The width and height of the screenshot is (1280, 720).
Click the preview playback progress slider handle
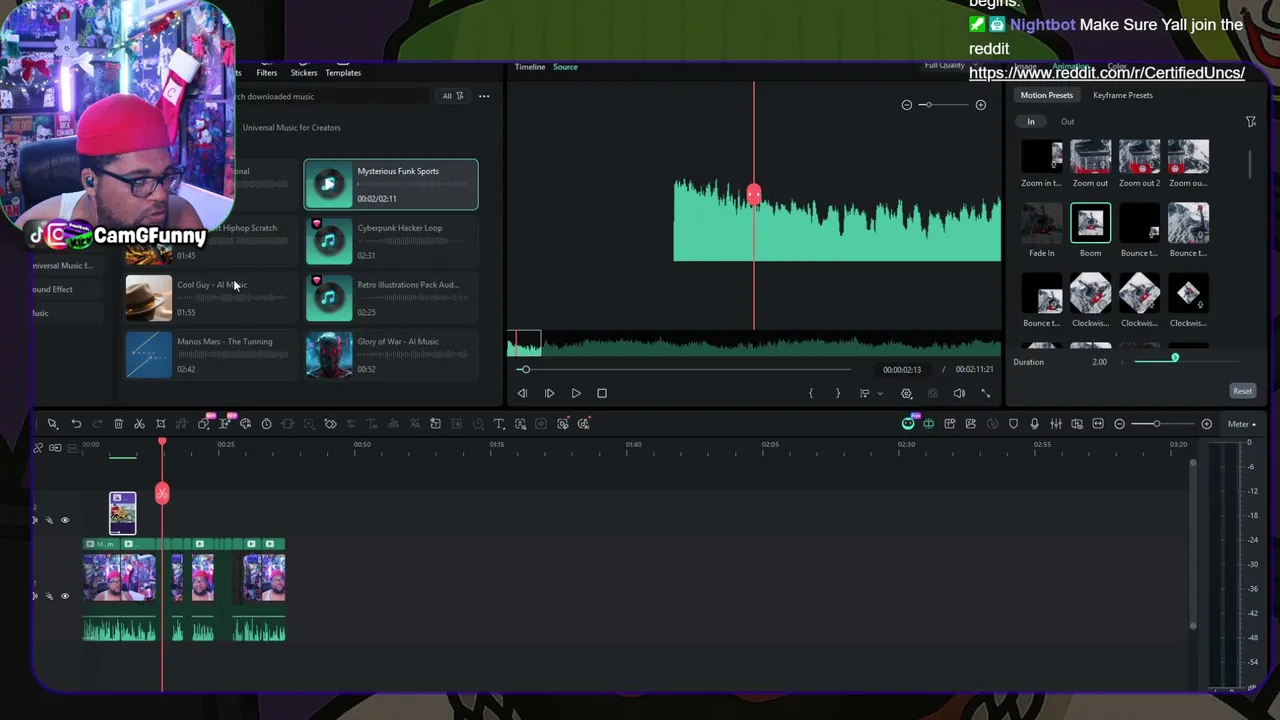(524, 370)
